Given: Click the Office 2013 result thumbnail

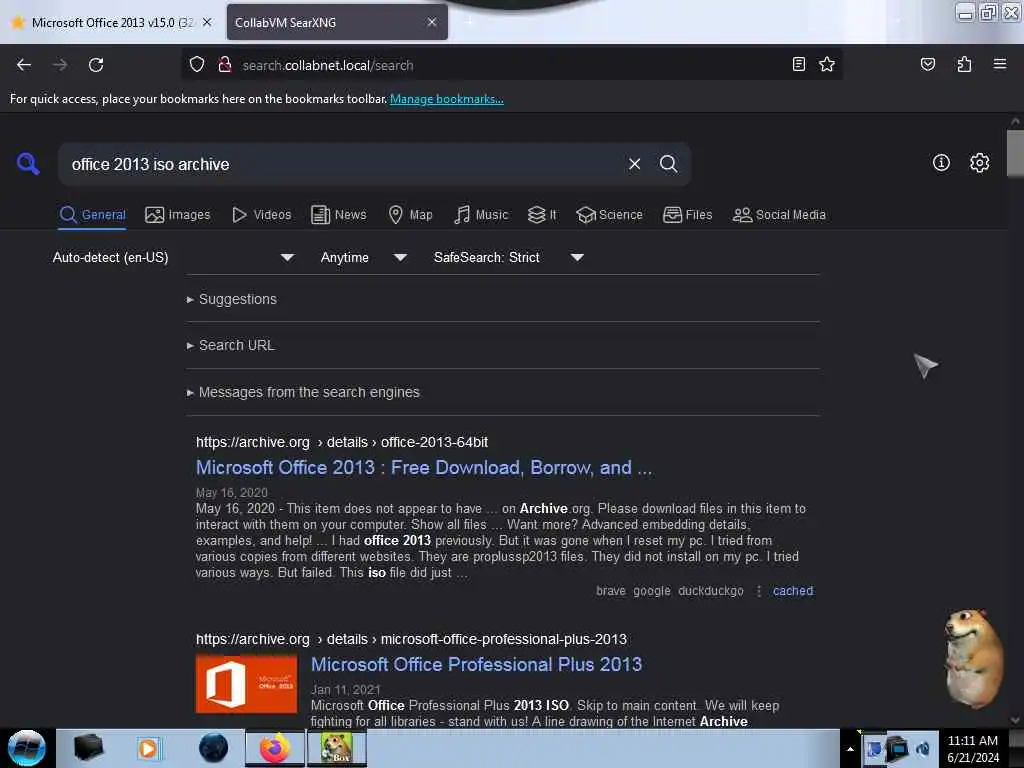Looking at the screenshot, I should click(x=246, y=684).
